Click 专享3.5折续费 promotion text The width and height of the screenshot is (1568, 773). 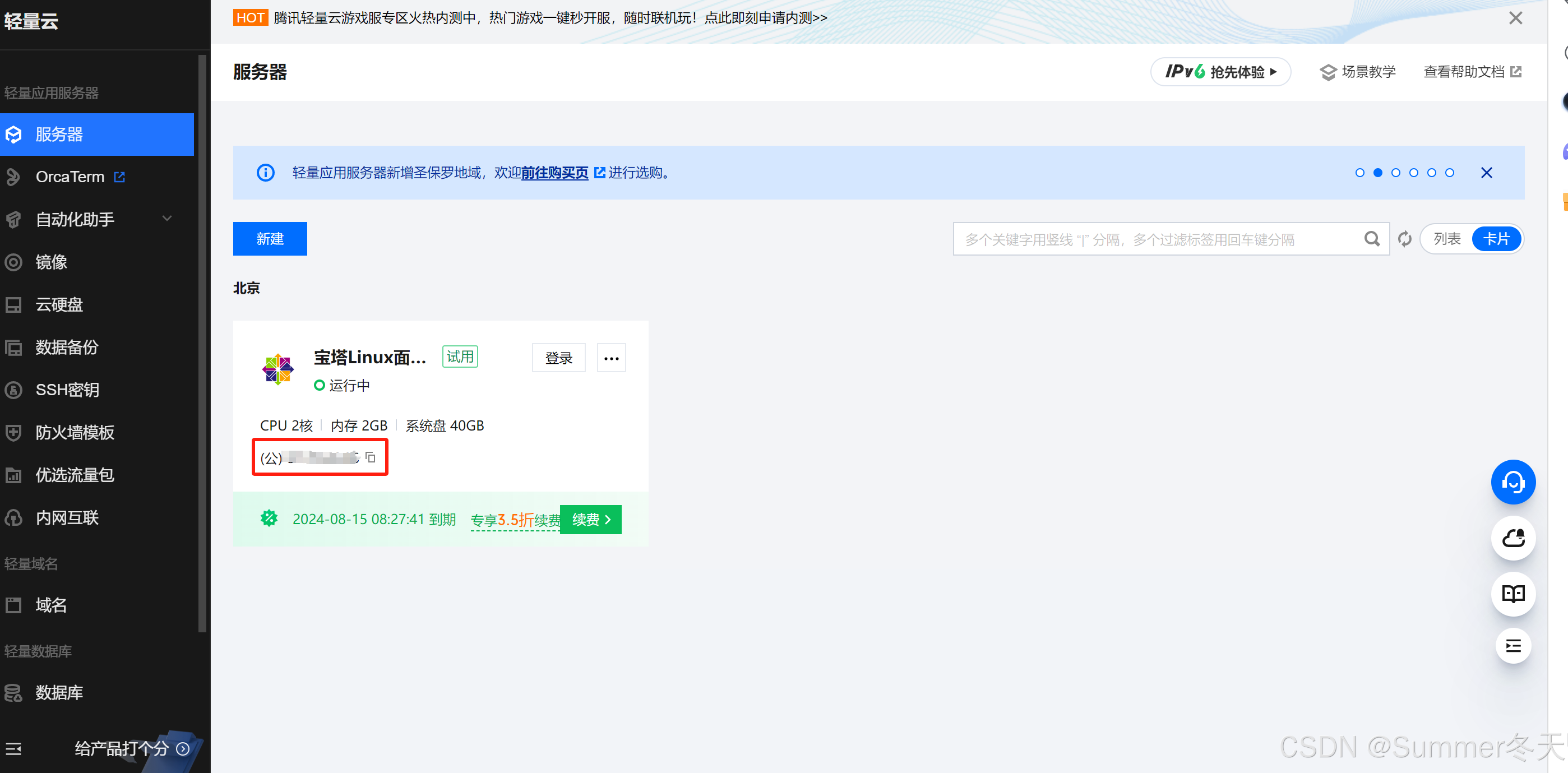pos(516,520)
